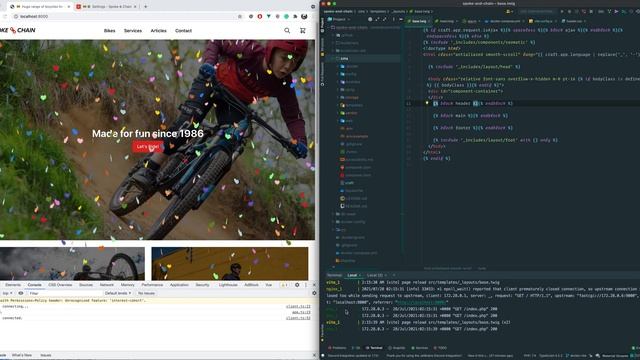The height and width of the screenshot is (360, 640).
Task: Bookmark this page with the star icon
Action: [x=240, y=16]
